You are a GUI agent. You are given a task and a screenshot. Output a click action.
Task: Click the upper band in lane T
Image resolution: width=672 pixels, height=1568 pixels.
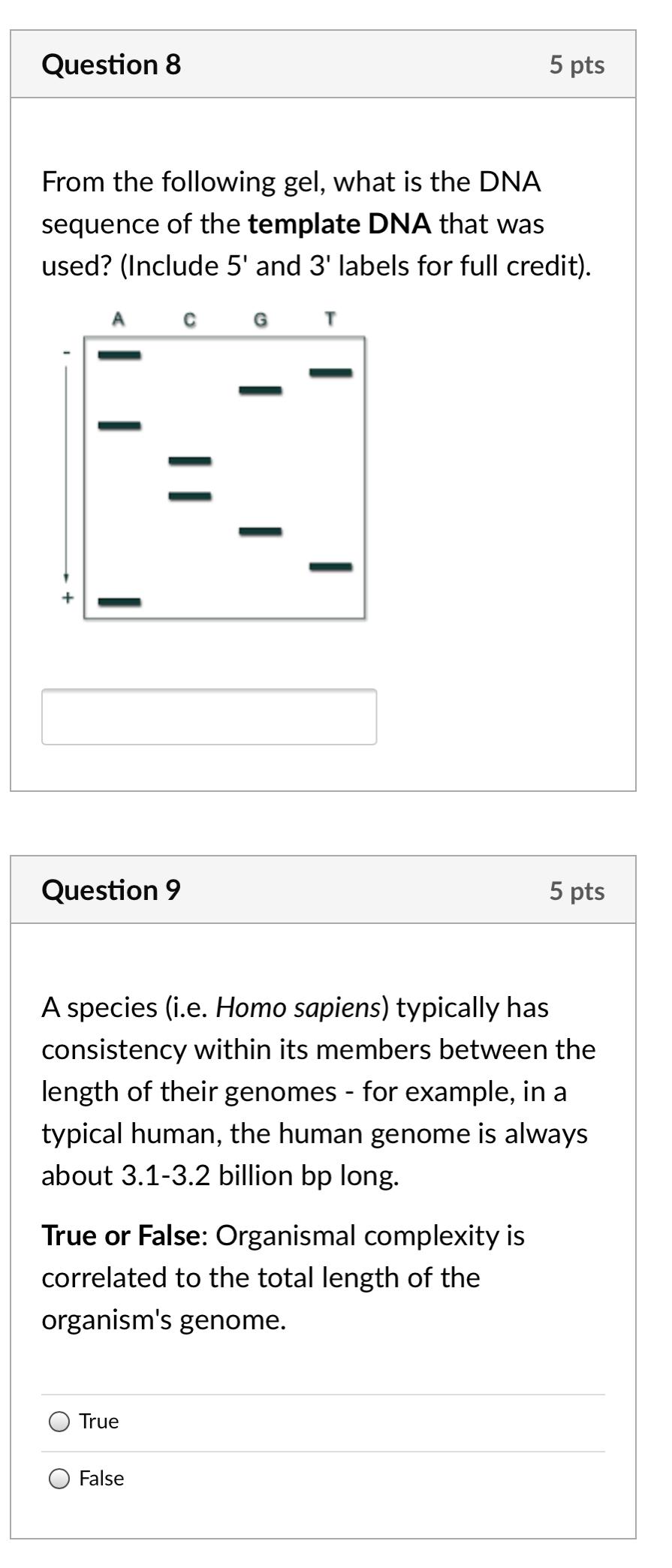point(331,372)
